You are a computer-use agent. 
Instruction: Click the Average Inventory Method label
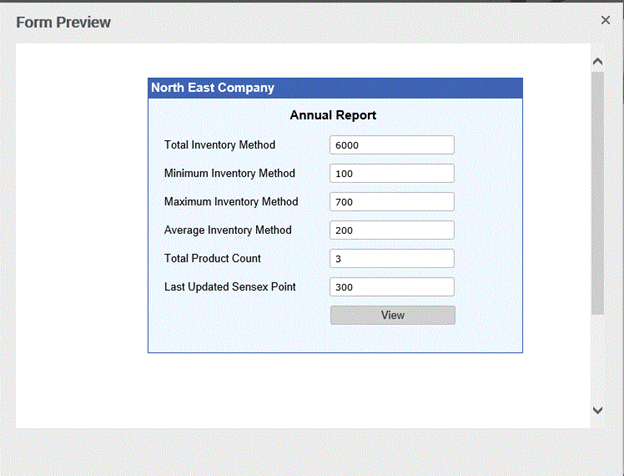(228, 230)
